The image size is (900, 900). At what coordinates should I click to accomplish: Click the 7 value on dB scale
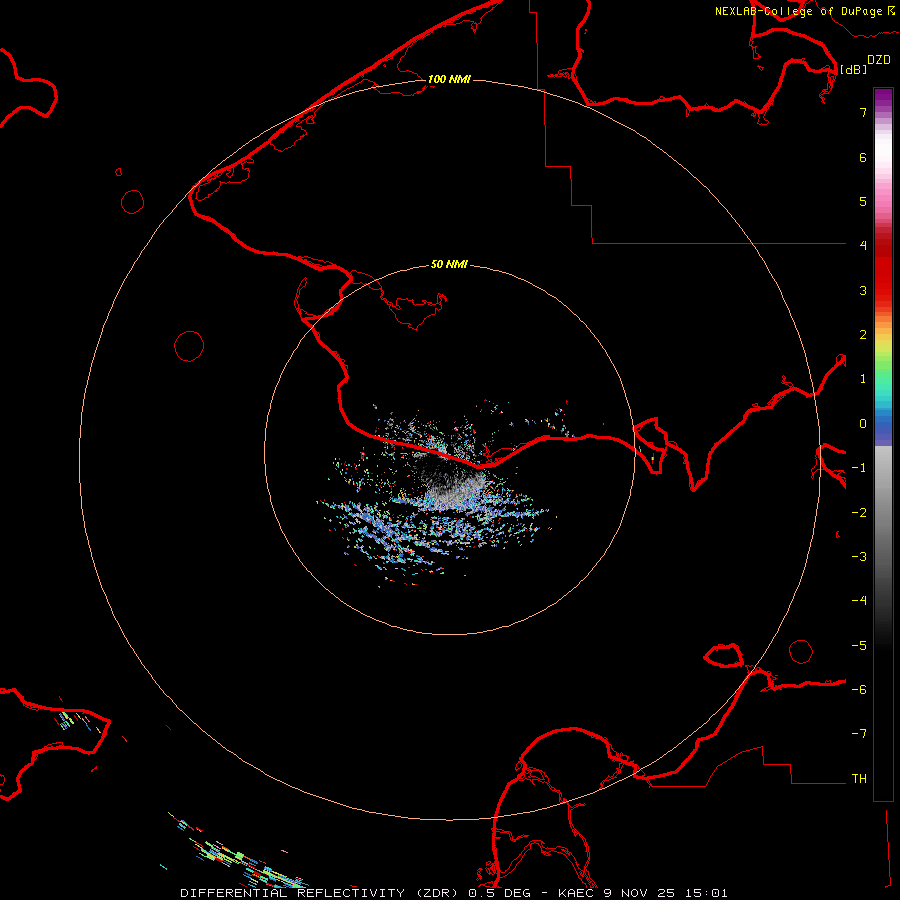(x=863, y=112)
